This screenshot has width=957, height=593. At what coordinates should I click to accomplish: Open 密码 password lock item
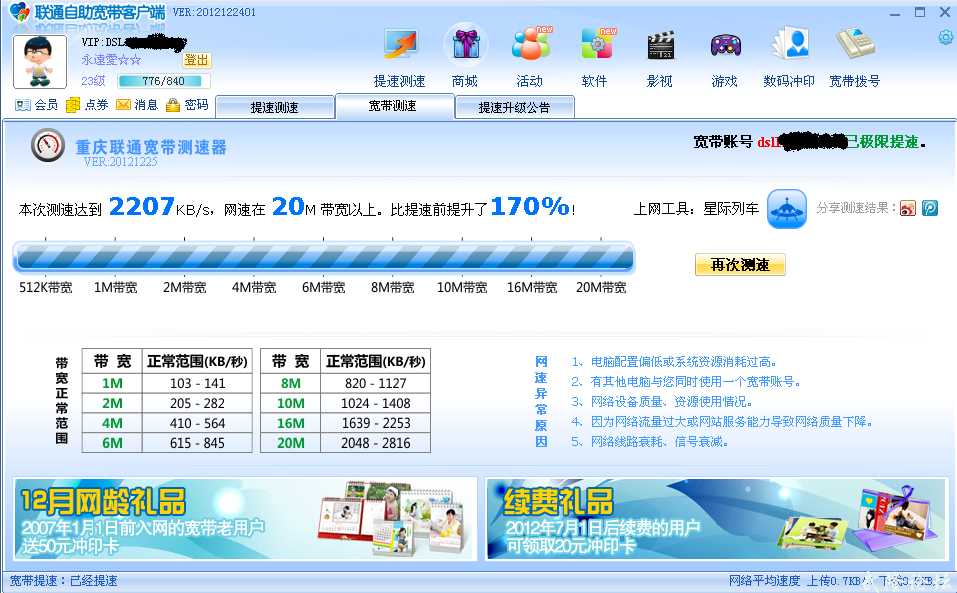(x=187, y=105)
